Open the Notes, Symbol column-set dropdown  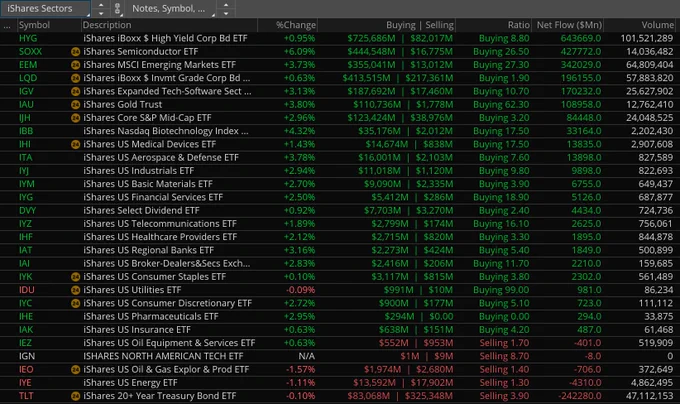click(171, 8)
